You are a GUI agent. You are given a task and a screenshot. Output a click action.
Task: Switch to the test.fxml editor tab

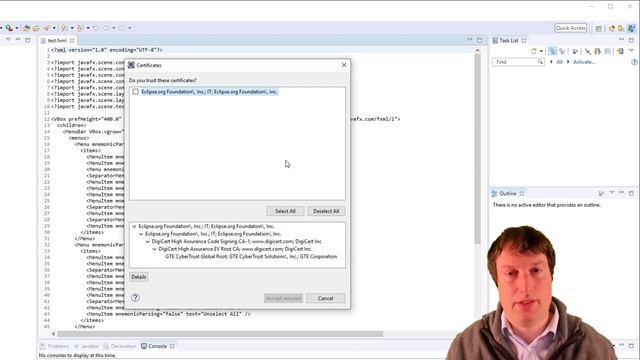pos(57,40)
